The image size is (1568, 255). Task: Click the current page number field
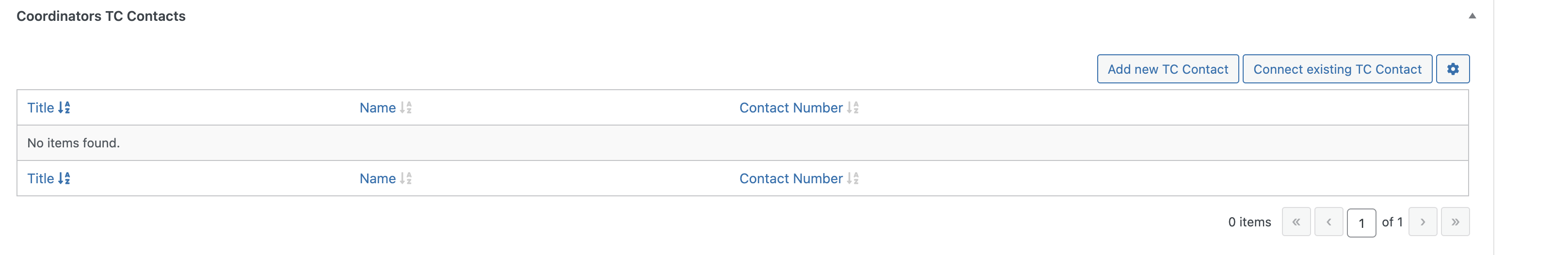coord(1361,223)
